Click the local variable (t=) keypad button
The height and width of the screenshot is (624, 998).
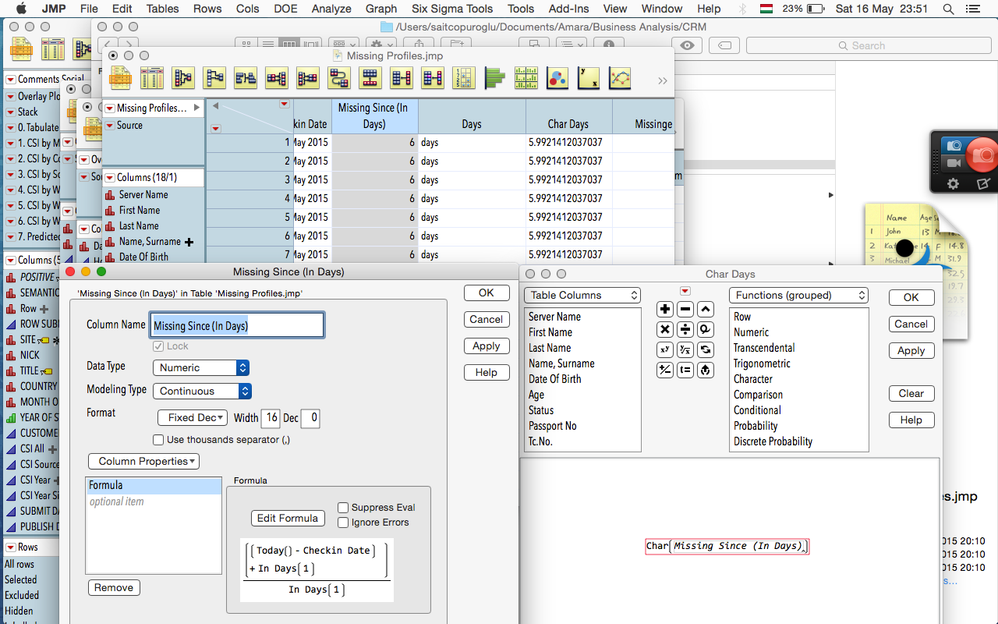point(685,370)
